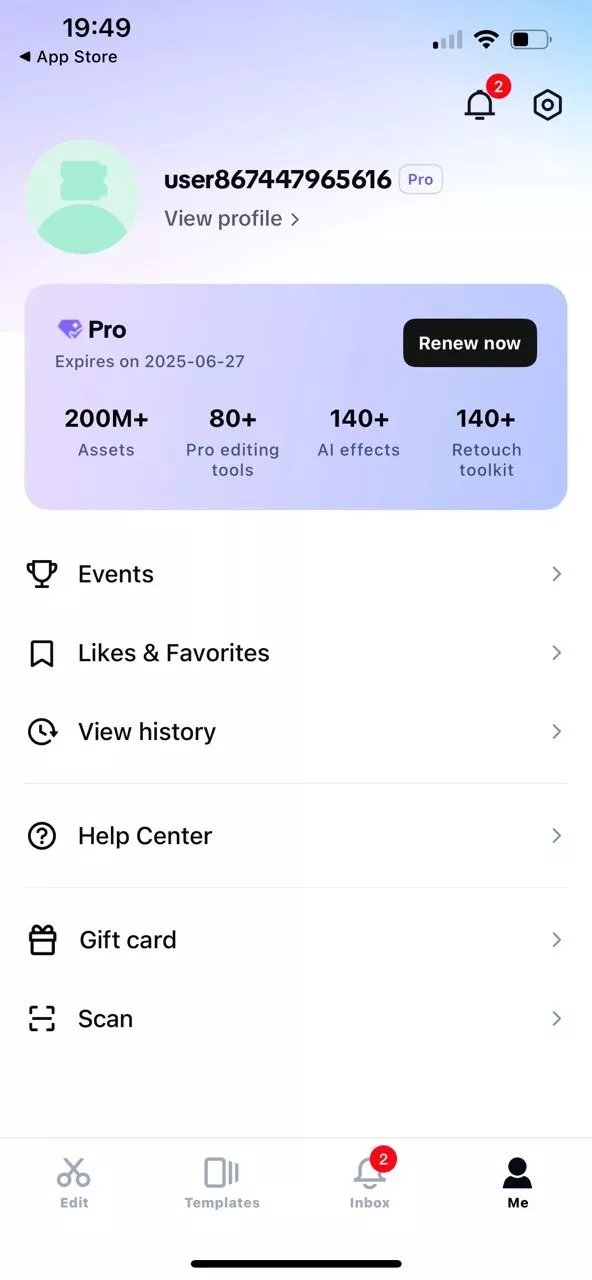Image resolution: width=592 pixels, height=1280 pixels.
Task: Open settings hexagon icon
Action: pos(548,105)
